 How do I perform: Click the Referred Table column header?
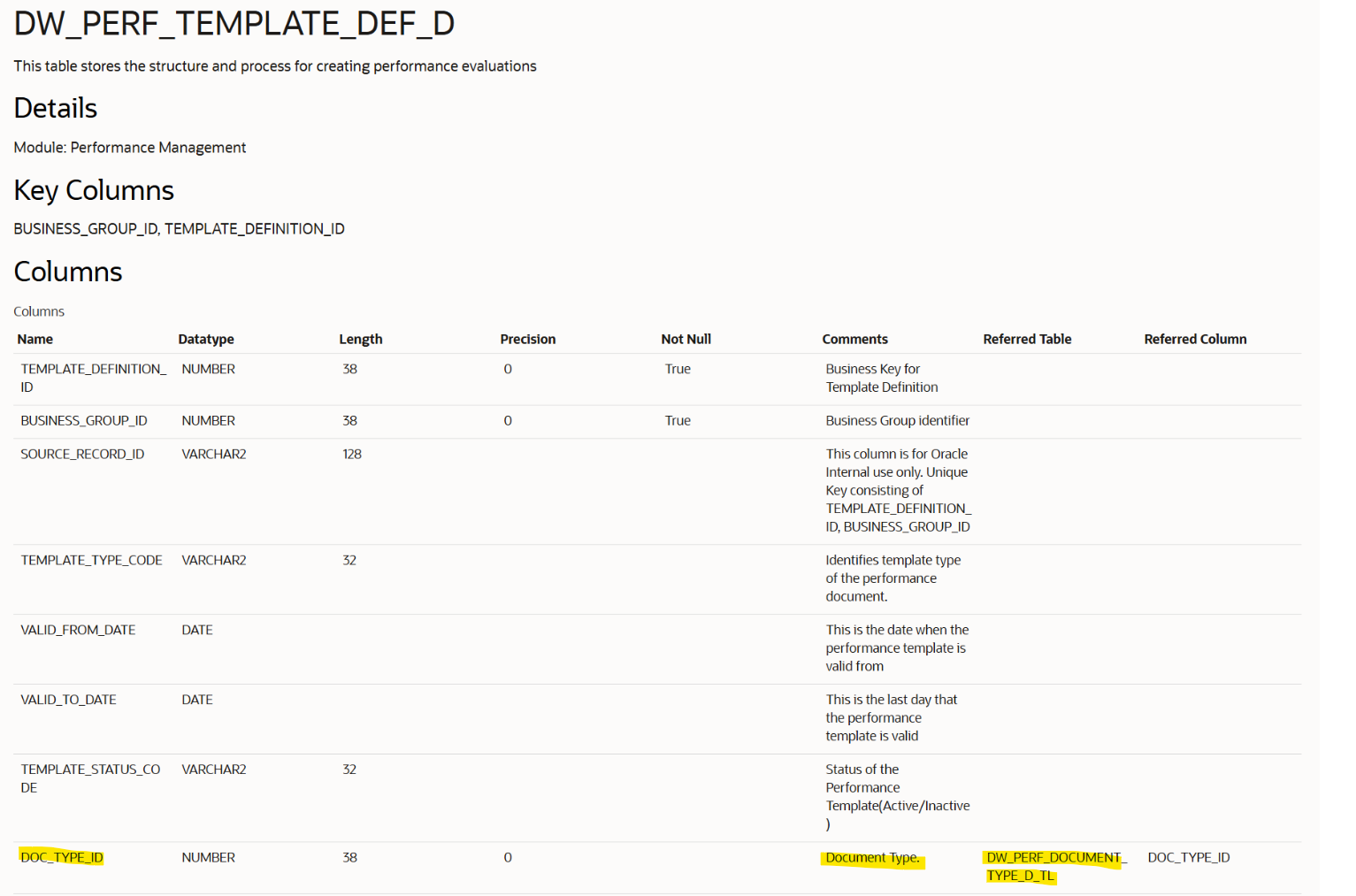pyautogui.click(x=1027, y=339)
